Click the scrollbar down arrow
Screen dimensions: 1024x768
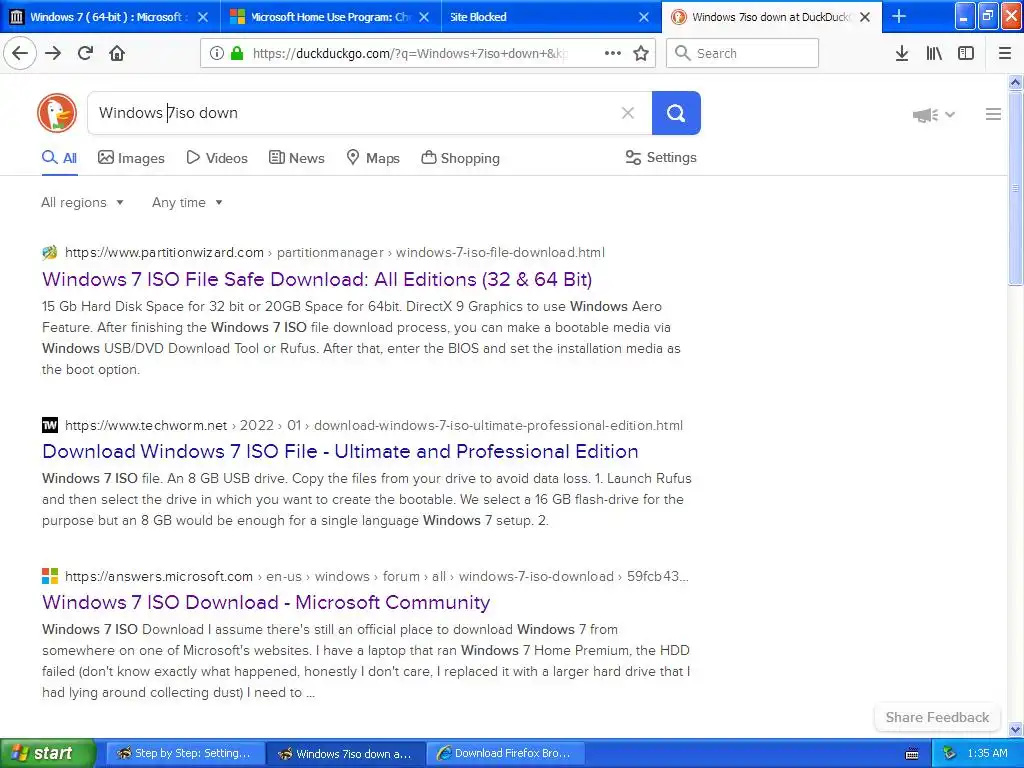1016,729
